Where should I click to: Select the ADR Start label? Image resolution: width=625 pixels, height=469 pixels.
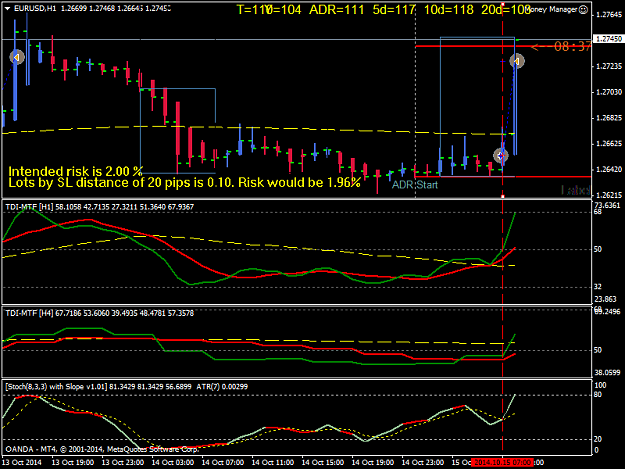415,185
